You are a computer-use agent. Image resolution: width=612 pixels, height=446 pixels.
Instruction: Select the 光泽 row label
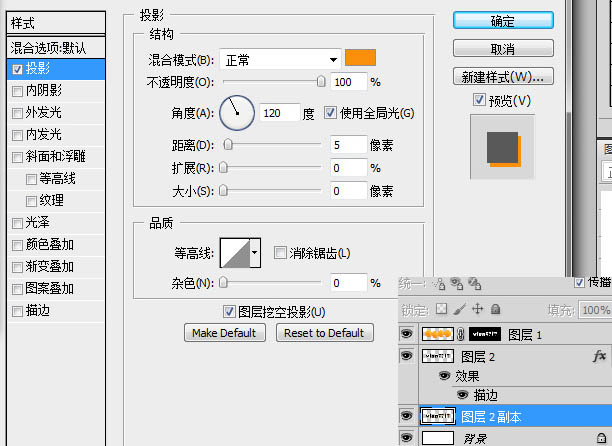[37, 223]
